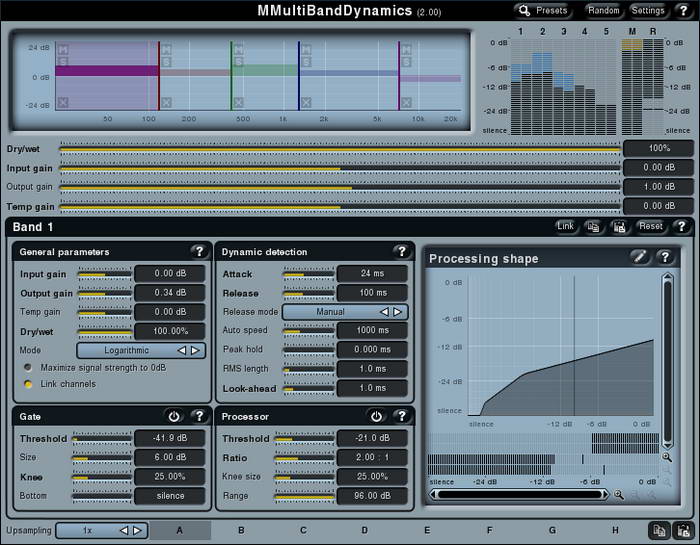The width and height of the screenshot is (700, 545).
Task: Click the Processor Ratio value field
Action: click(x=372, y=457)
